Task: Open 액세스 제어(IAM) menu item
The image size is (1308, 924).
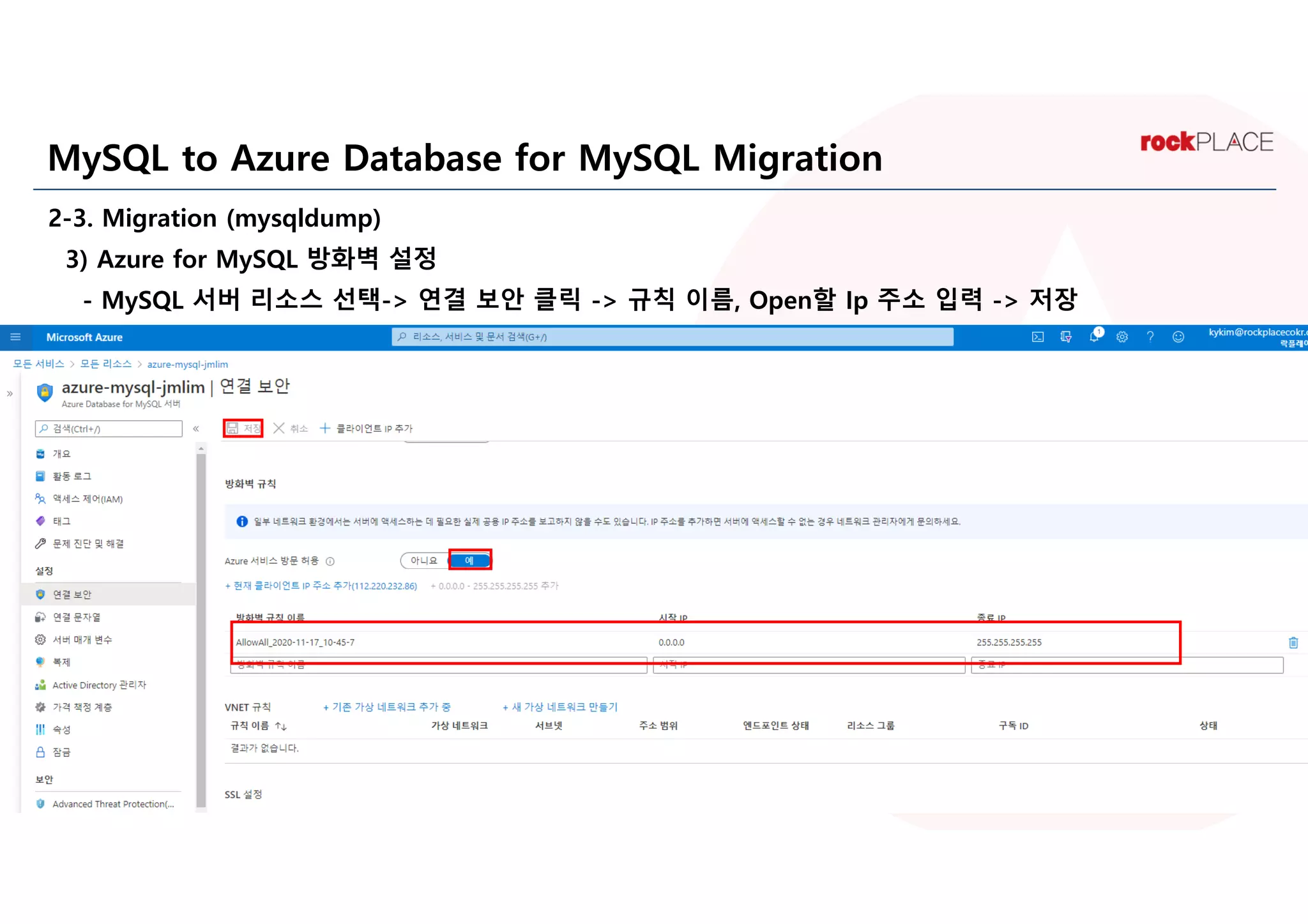Action: (87, 499)
